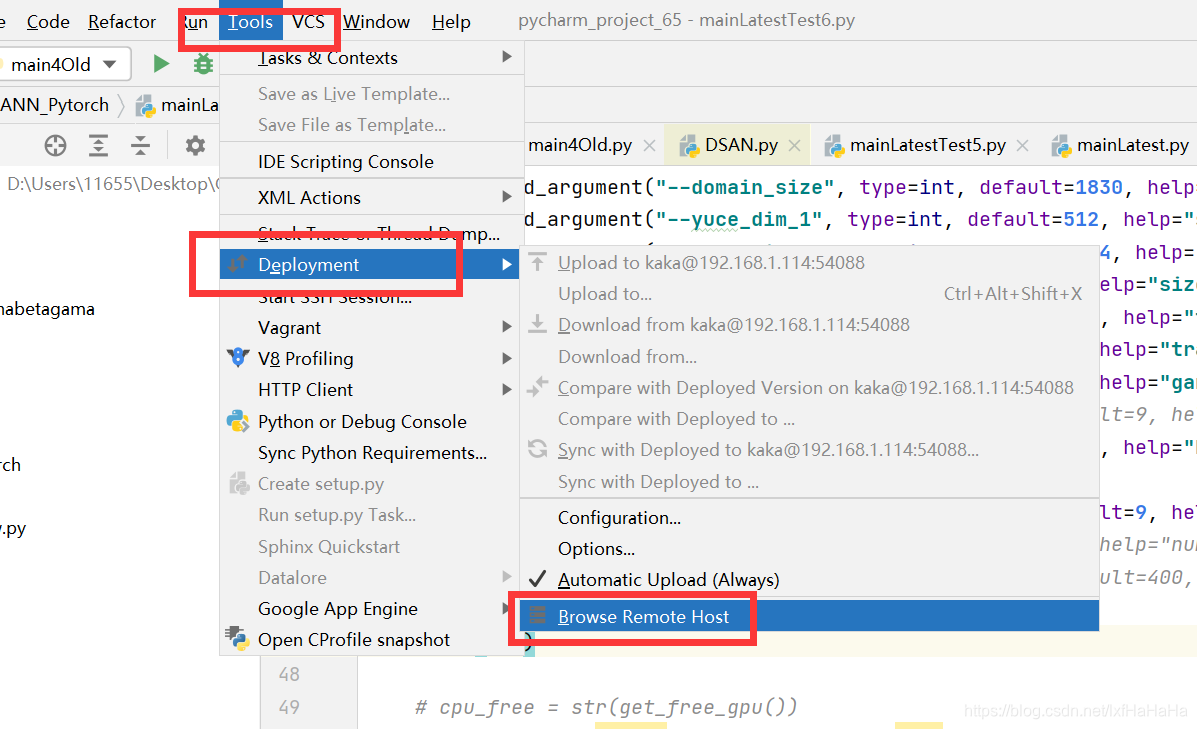
Task: Open the main4Old run configuration dropdown
Action: tap(110, 64)
